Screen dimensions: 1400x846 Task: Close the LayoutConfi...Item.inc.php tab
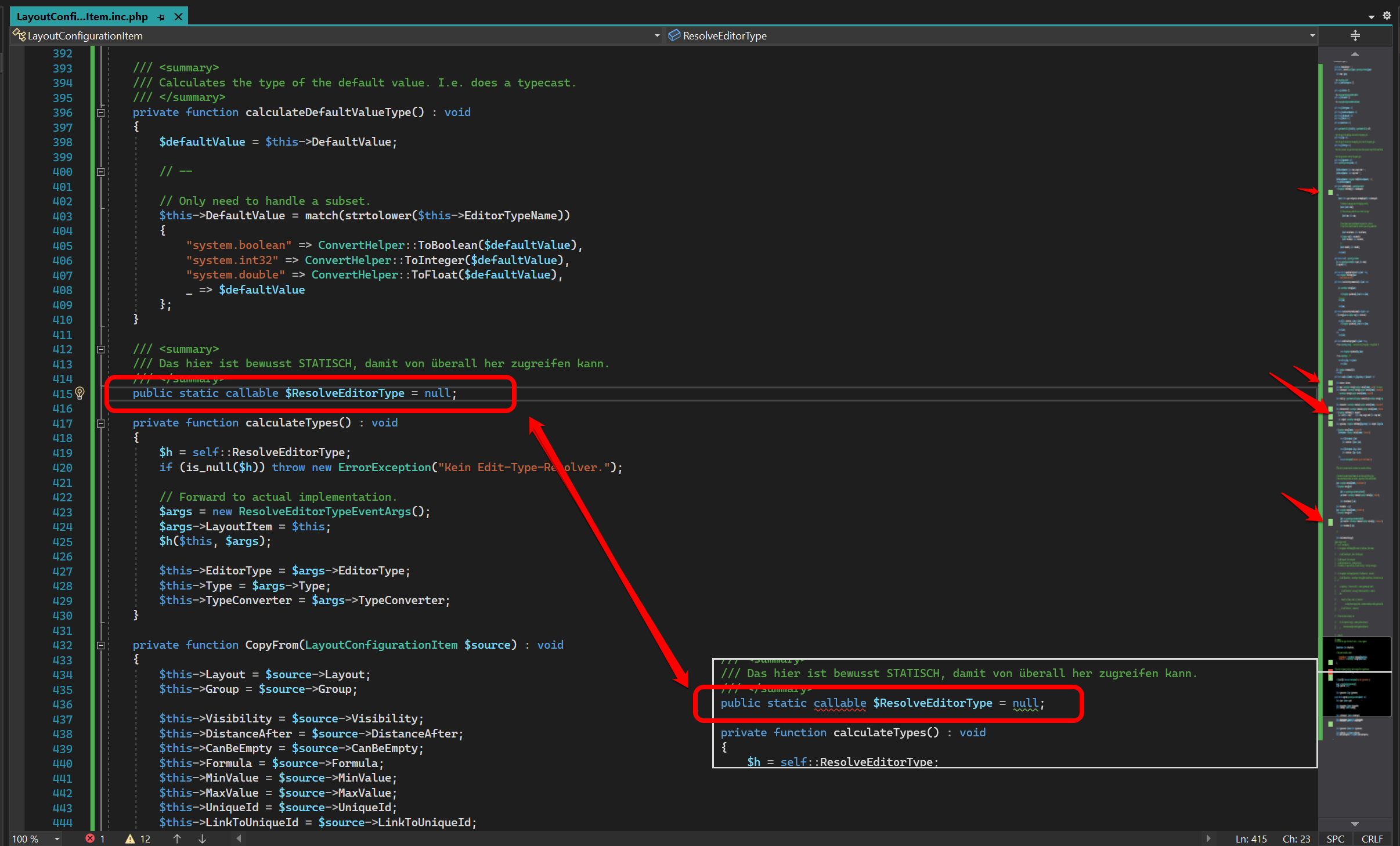point(179,17)
